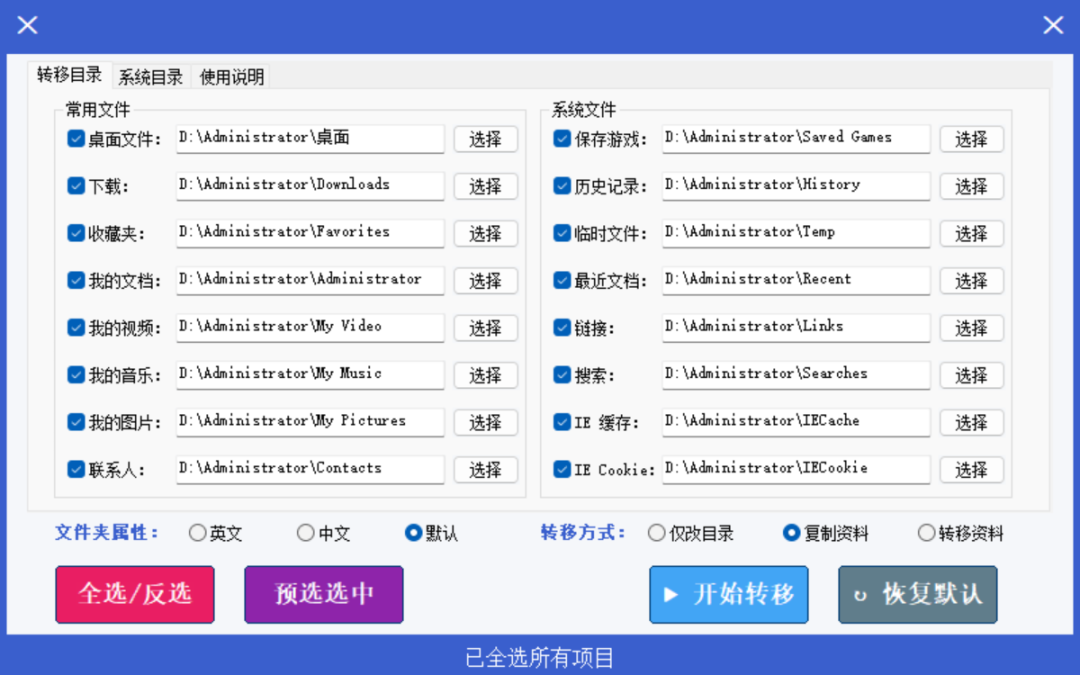1080x675 pixels.
Task: Toggle the IE Cookie checkbox
Action: point(562,469)
